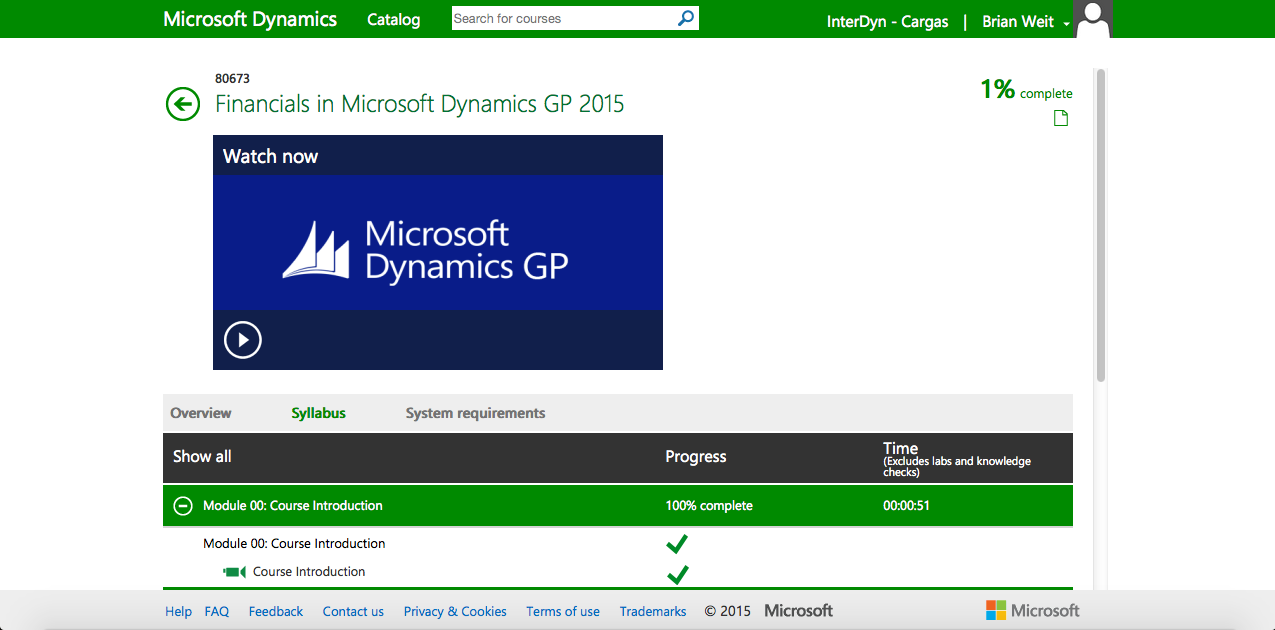The width and height of the screenshot is (1275, 630).
Task: Click the Watch now heading
Action: [270, 156]
